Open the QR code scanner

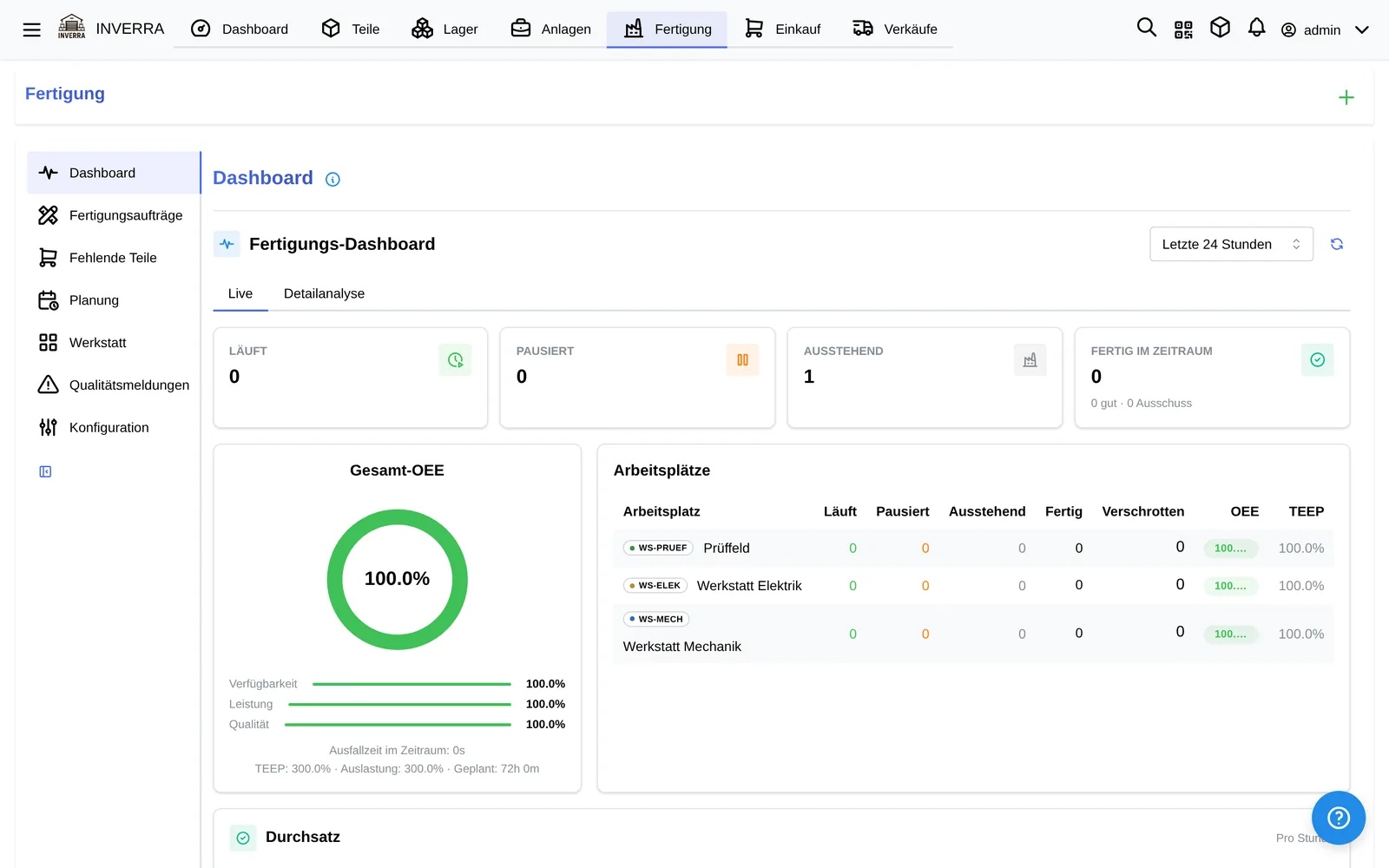click(x=1183, y=30)
